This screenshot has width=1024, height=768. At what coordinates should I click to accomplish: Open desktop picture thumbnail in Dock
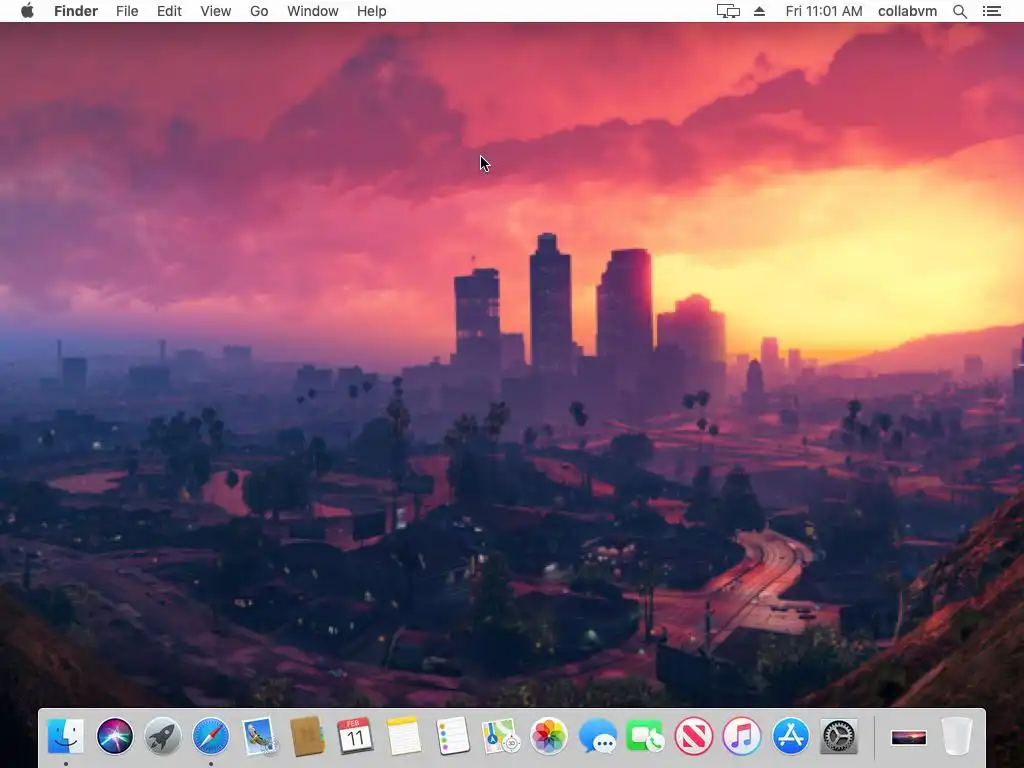click(x=908, y=738)
